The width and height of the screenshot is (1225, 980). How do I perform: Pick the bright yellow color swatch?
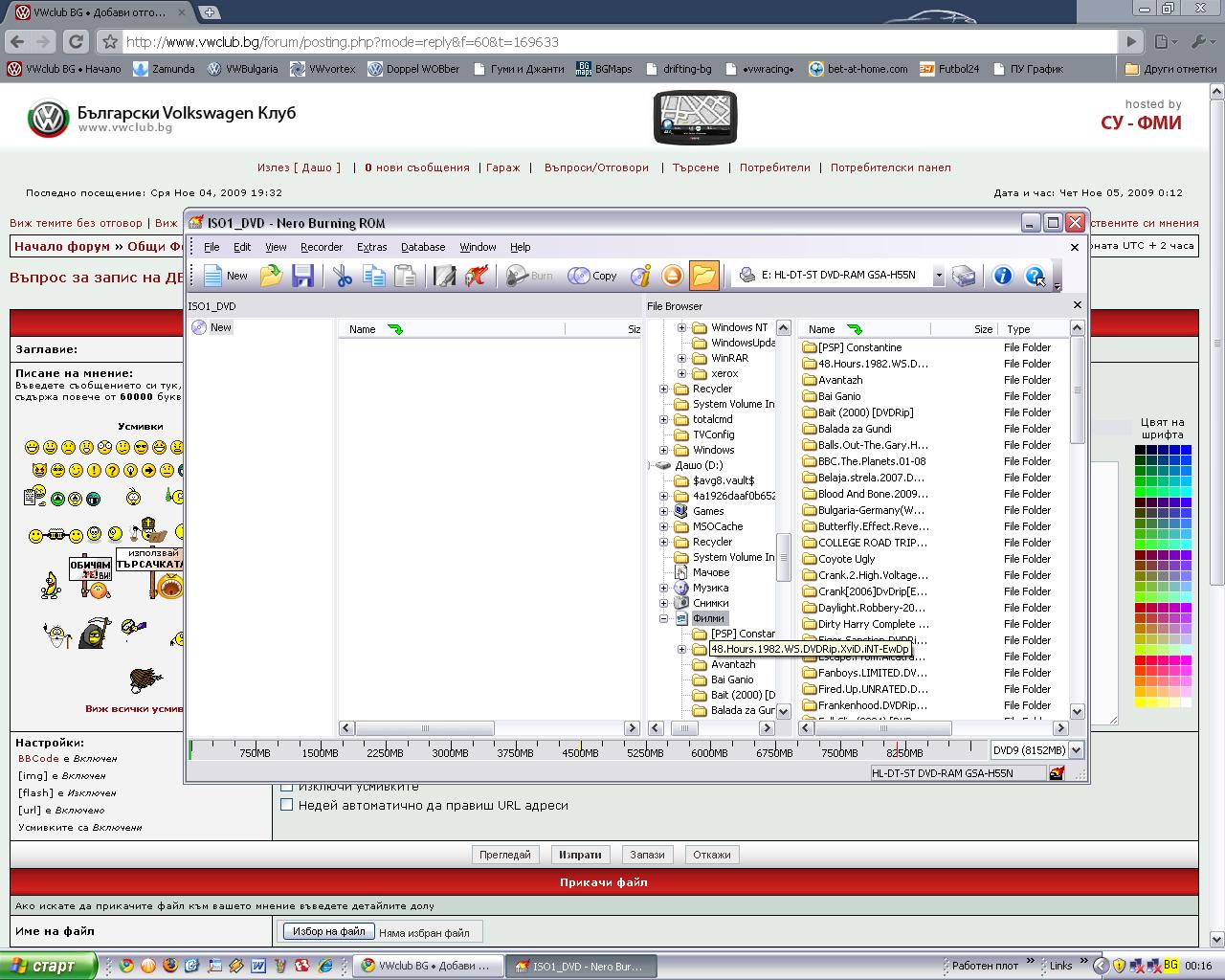point(1141,702)
